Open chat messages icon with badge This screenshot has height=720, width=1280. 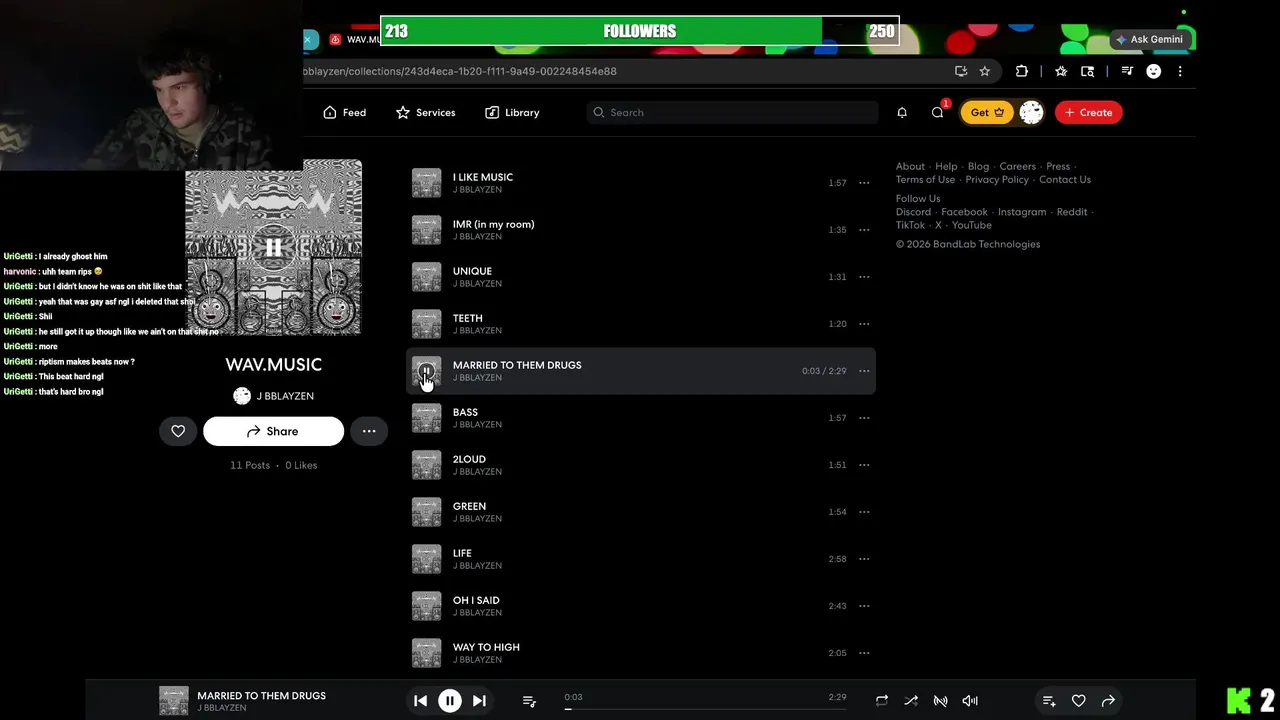[938, 112]
